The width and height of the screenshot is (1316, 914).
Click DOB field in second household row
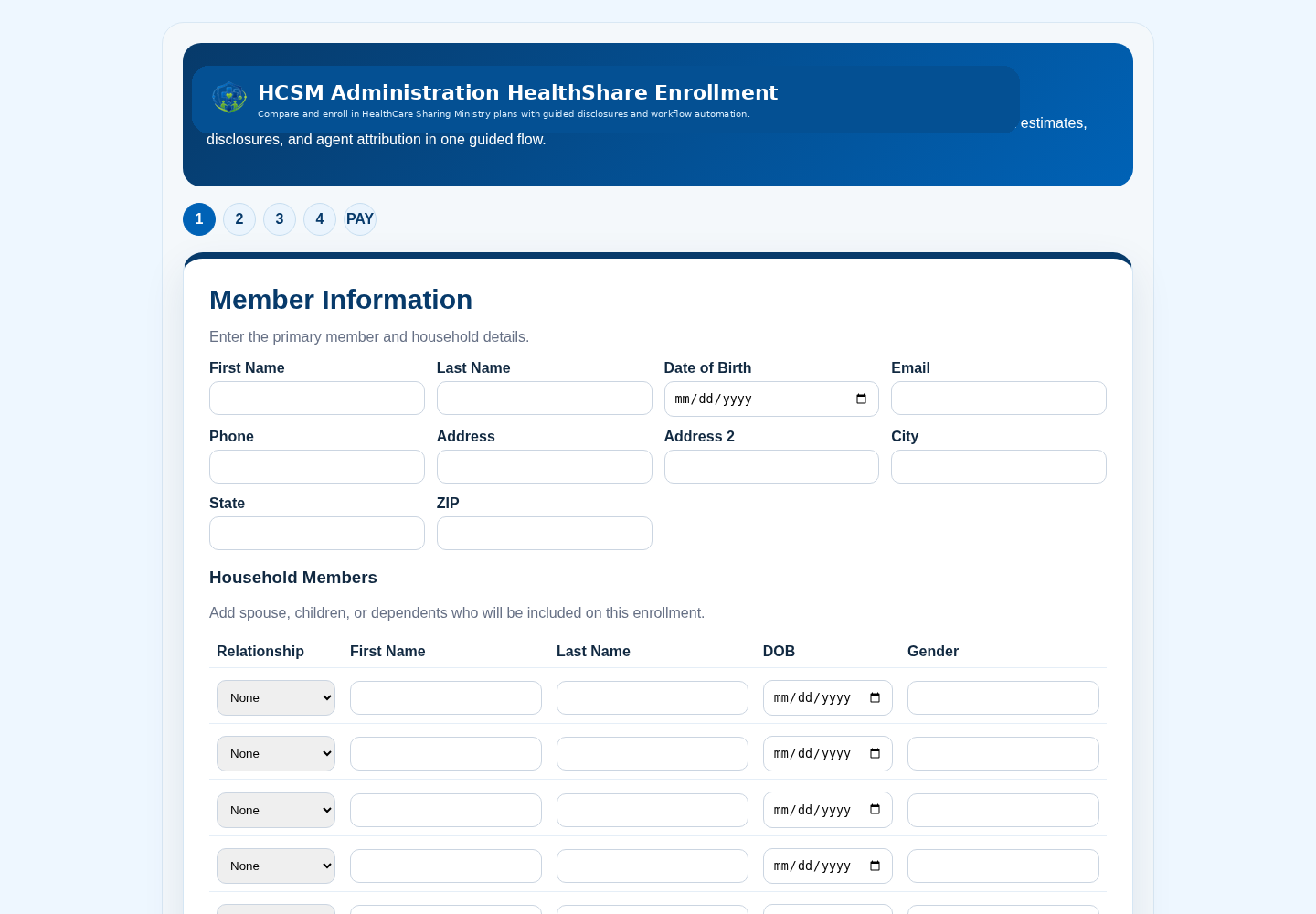pos(828,754)
